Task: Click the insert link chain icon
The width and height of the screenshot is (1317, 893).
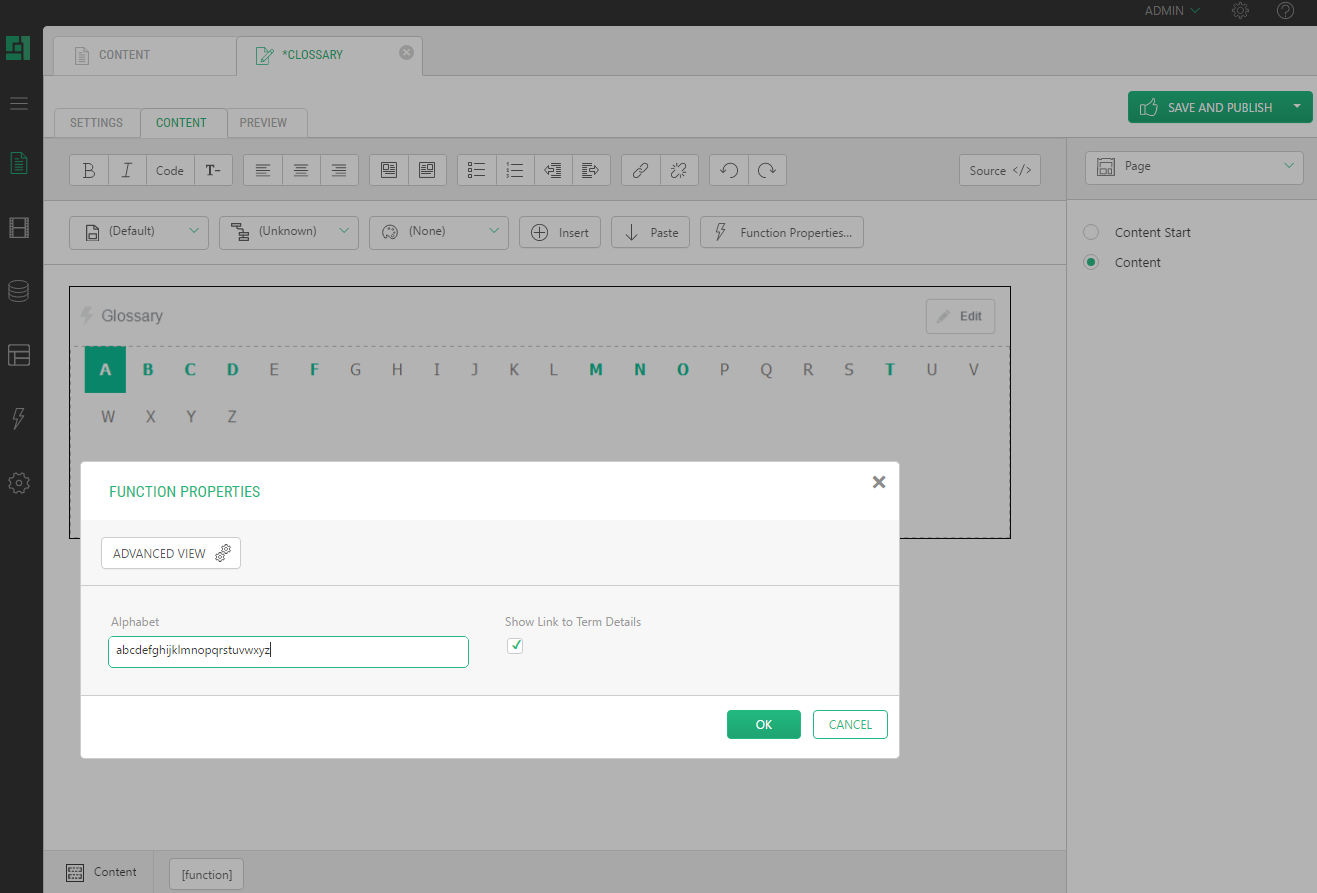Action: (640, 170)
